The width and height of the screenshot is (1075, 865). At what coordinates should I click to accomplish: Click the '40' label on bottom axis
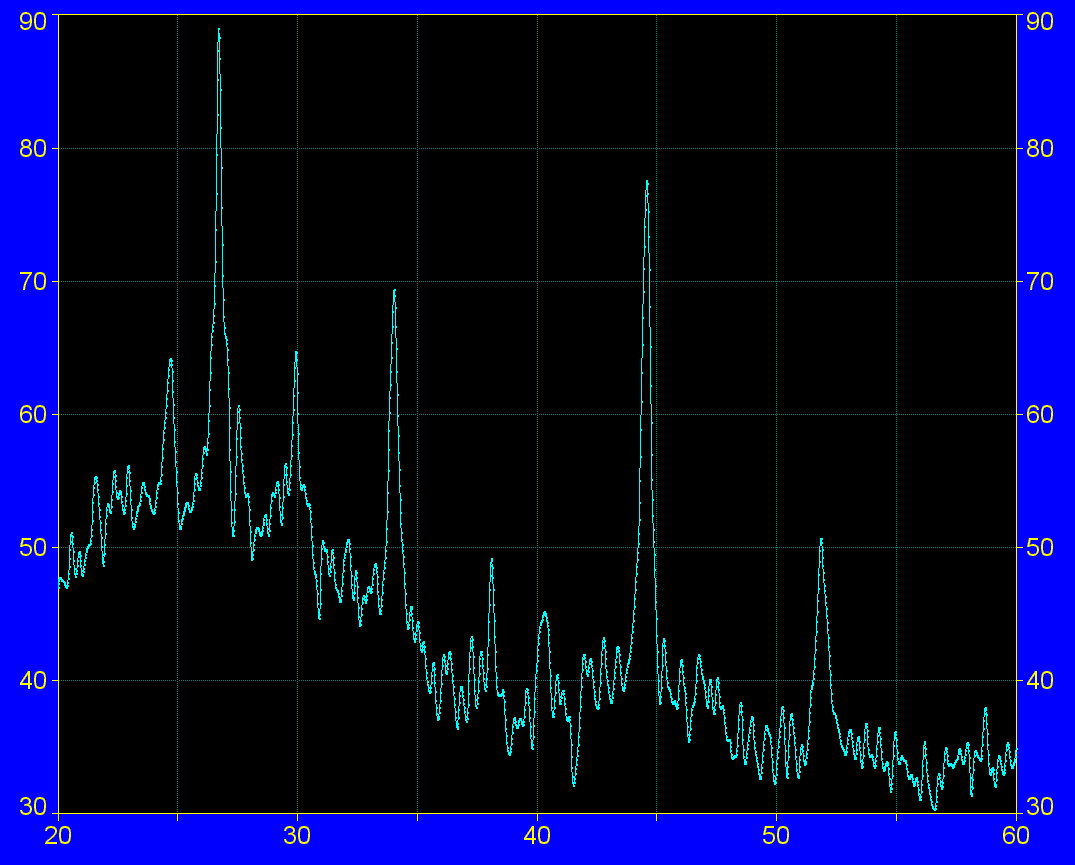pos(537,836)
